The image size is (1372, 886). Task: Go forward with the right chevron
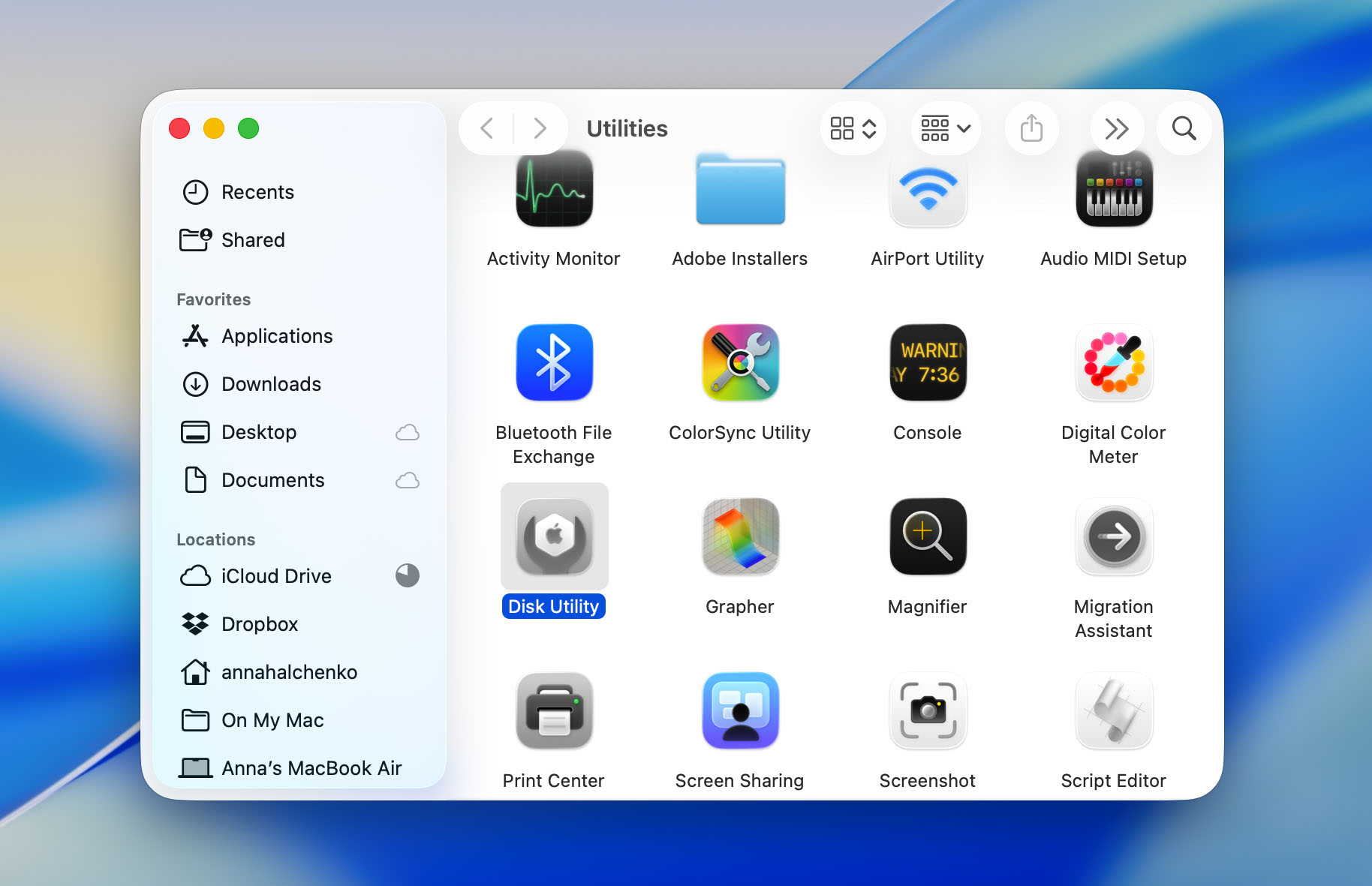pyautogui.click(x=540, y=128)
